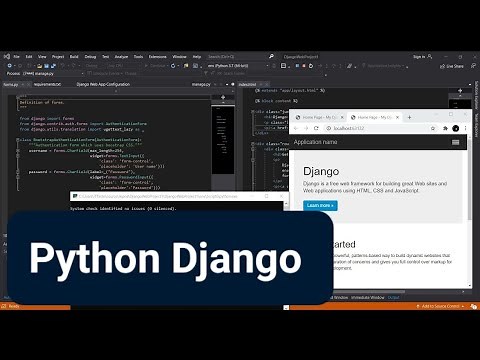480x360 pixels.
Task: Open the Output tab at the bottom
Action: click(x=393, y=297)
